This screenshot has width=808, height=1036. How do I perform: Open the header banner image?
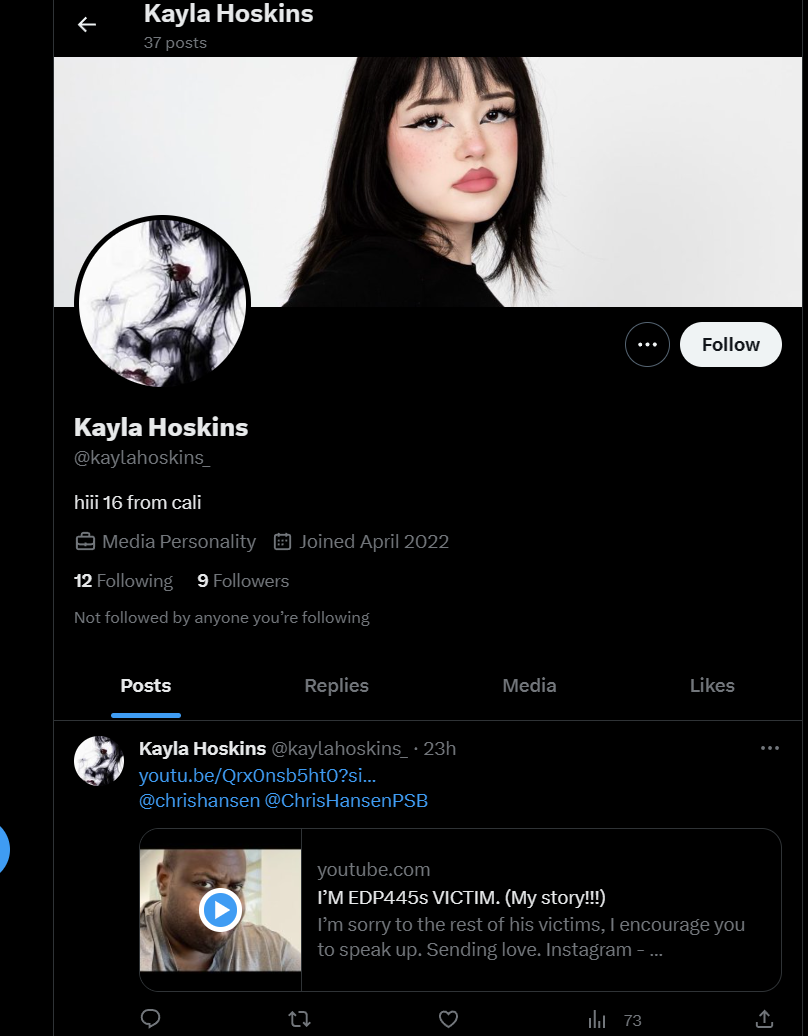[427, 182]
